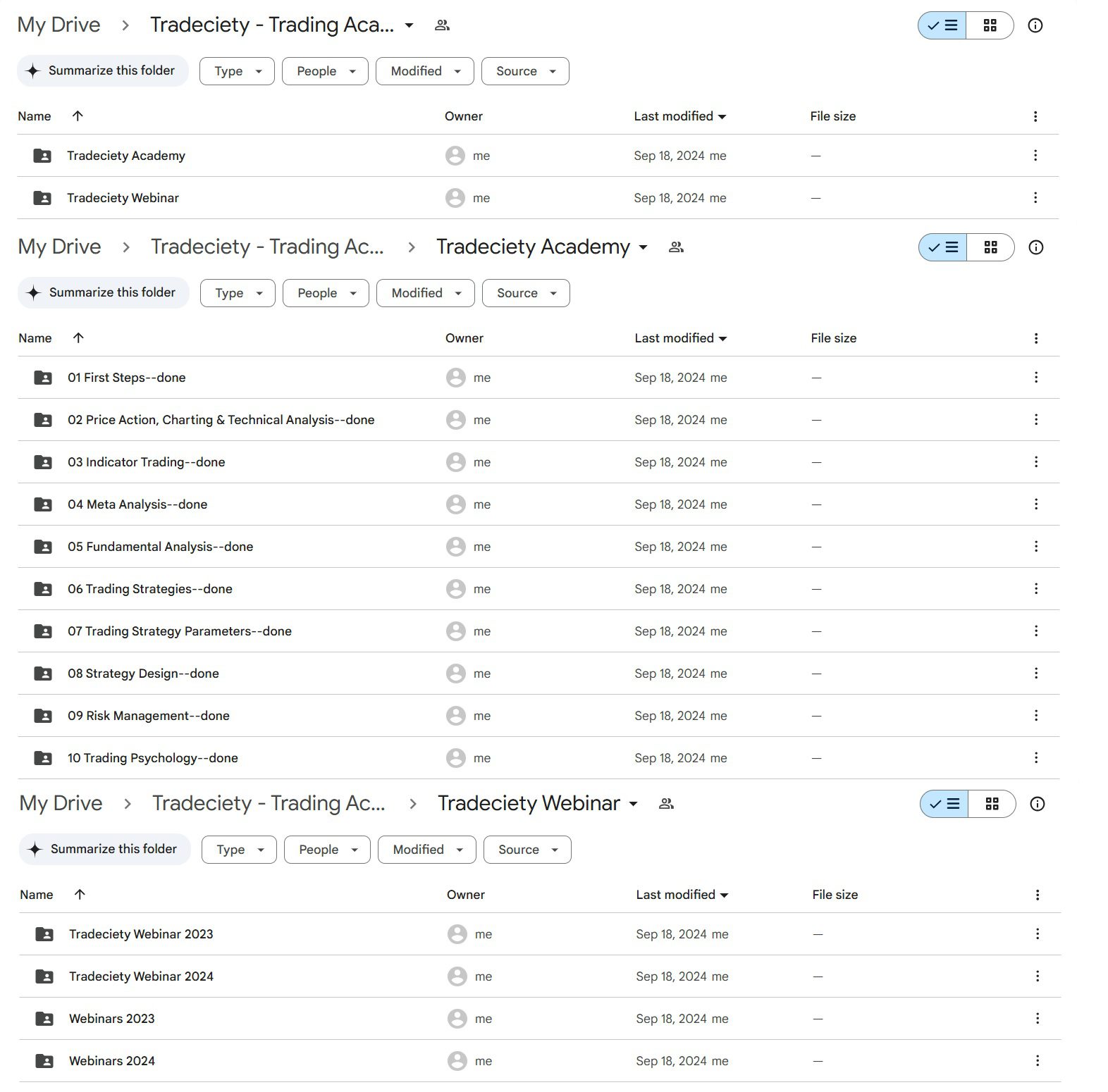Viewport: 1108px width, 1092px height.
Task: Open more options for 10 Trading Psychology--done
Action: pyautogui.click(x=1035, y=758)
